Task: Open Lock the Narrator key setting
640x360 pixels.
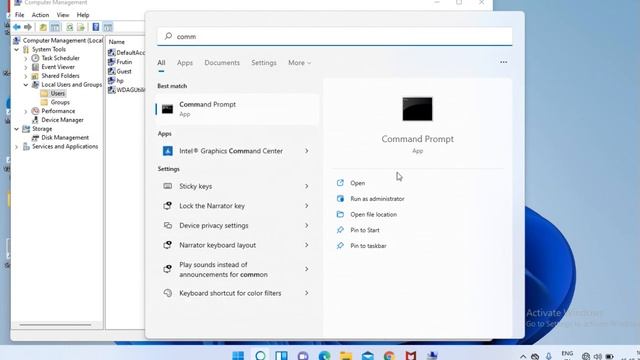Action: (x=237, y=206)
